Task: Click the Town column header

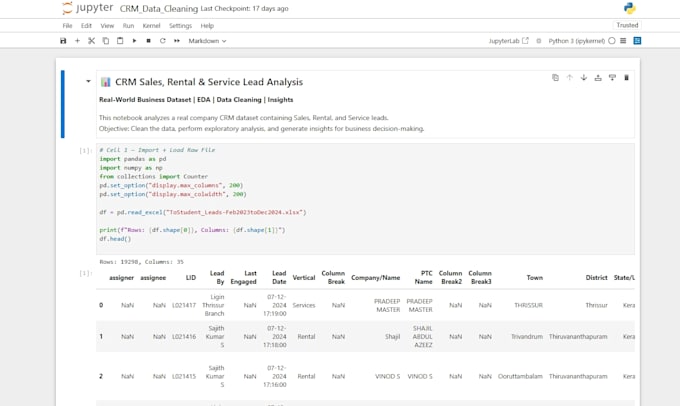Action: [x=535, y=278]
